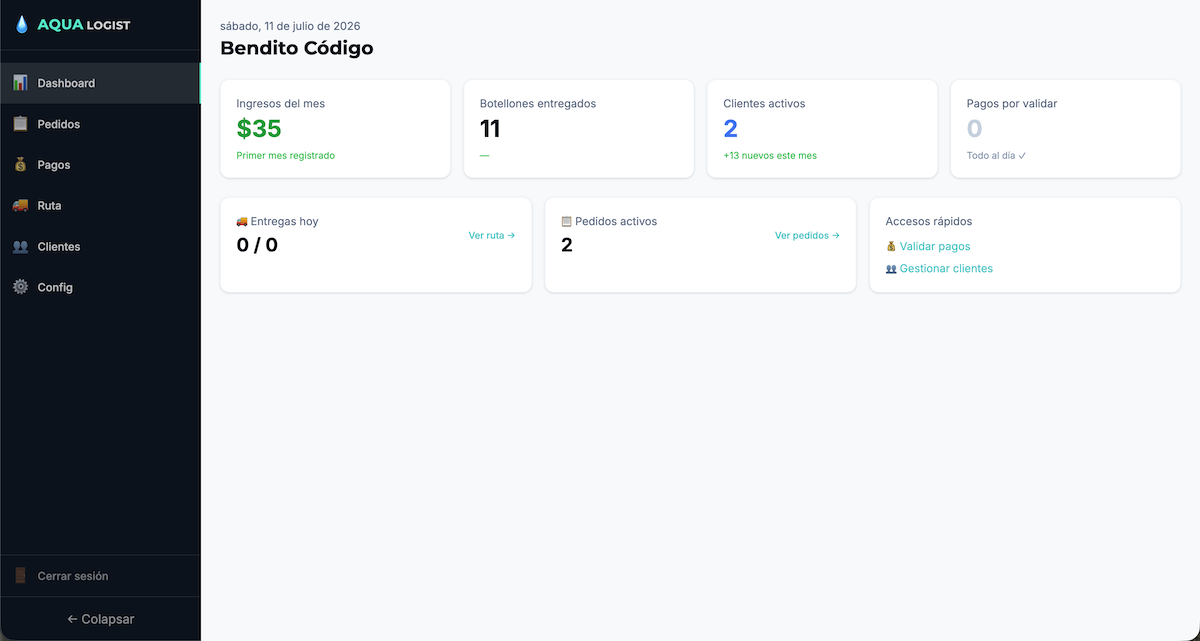Click the 'Pagos por validar' label

click(1012, 104)
